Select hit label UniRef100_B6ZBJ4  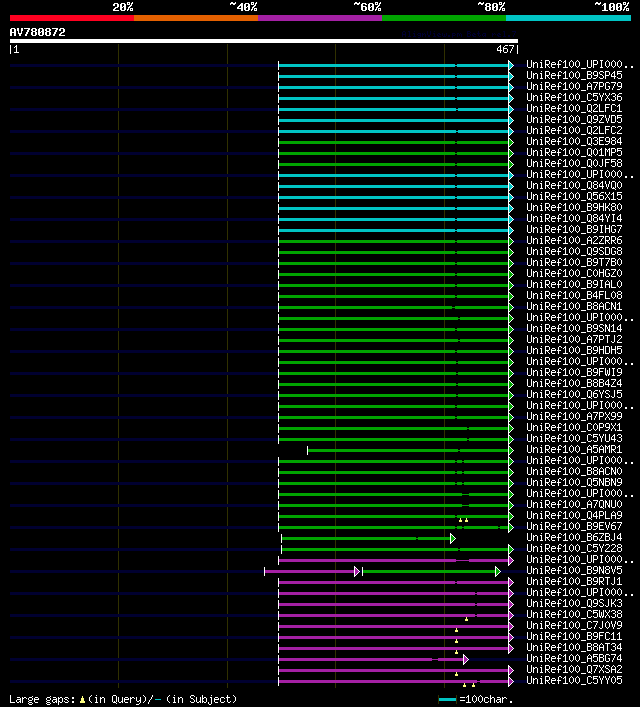click(574, 537)
